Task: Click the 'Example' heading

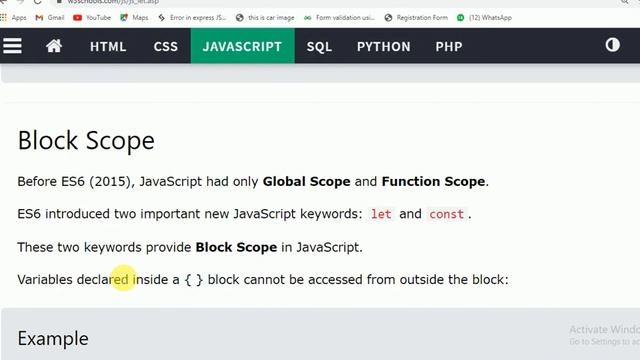Action: [x=53, y=339]
